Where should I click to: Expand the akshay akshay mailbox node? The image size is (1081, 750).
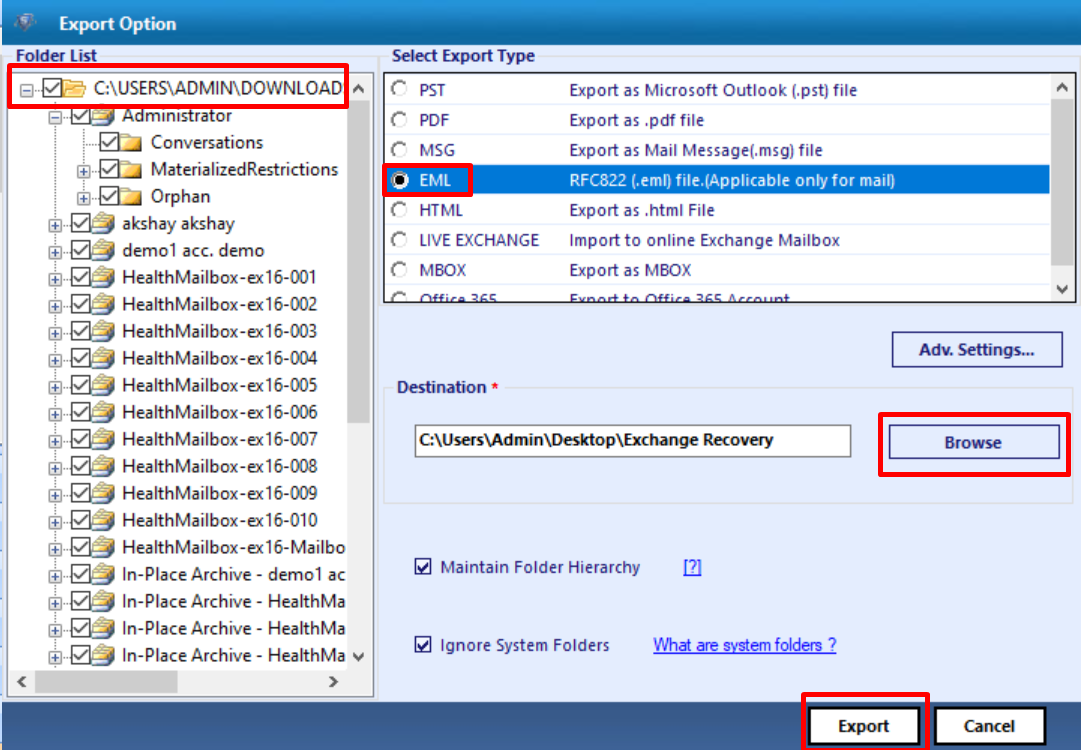(55, 225)
